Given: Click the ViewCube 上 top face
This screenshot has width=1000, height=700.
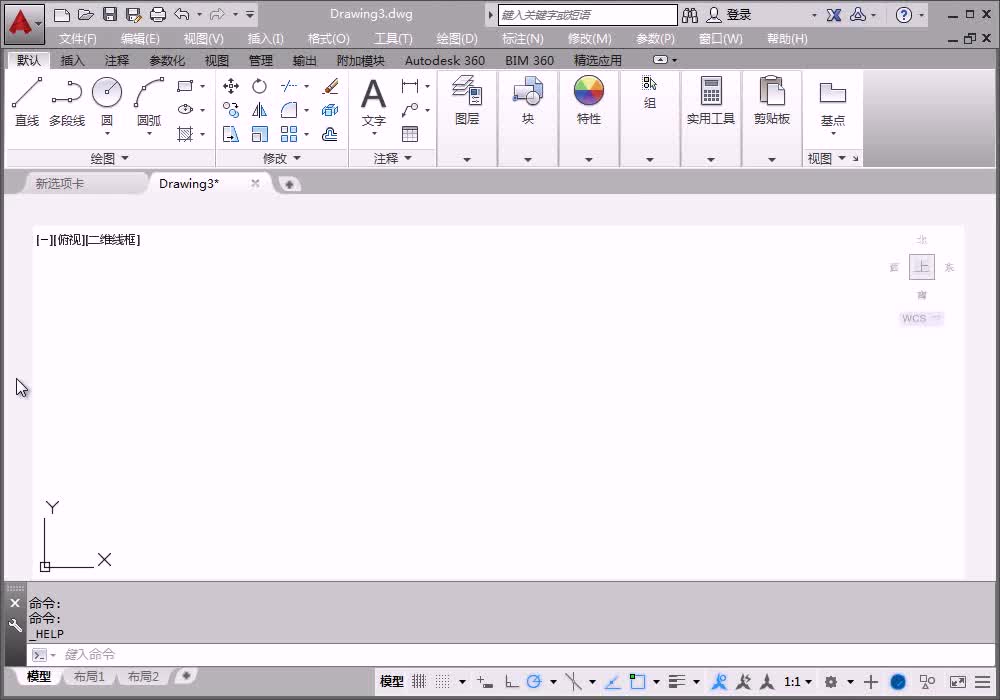Looking at the screenshot, I should click(x=922, y=267).
